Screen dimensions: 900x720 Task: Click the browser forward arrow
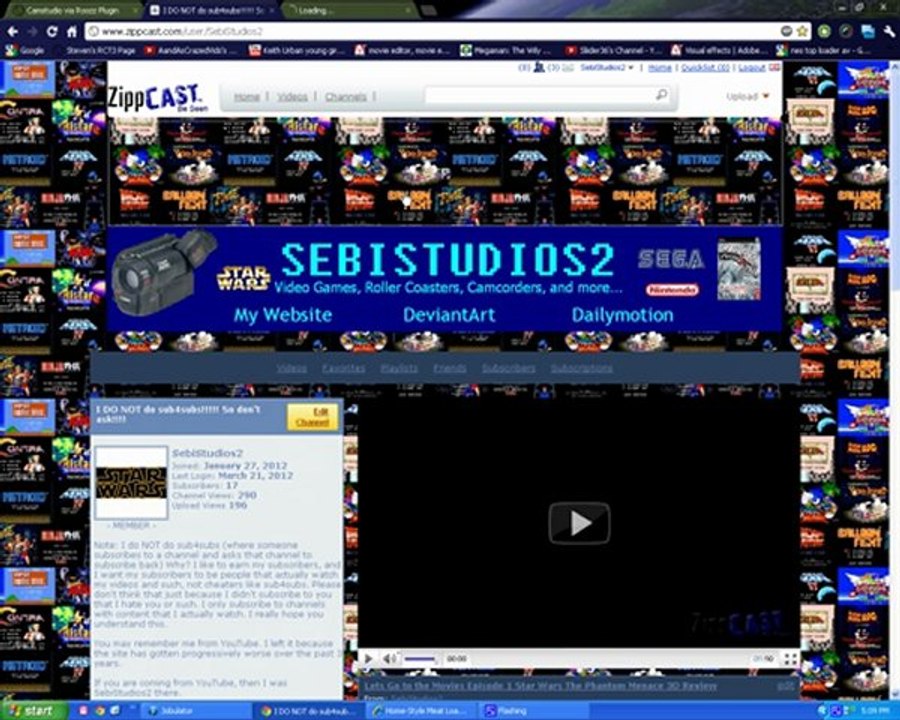(x=32, y=31)
